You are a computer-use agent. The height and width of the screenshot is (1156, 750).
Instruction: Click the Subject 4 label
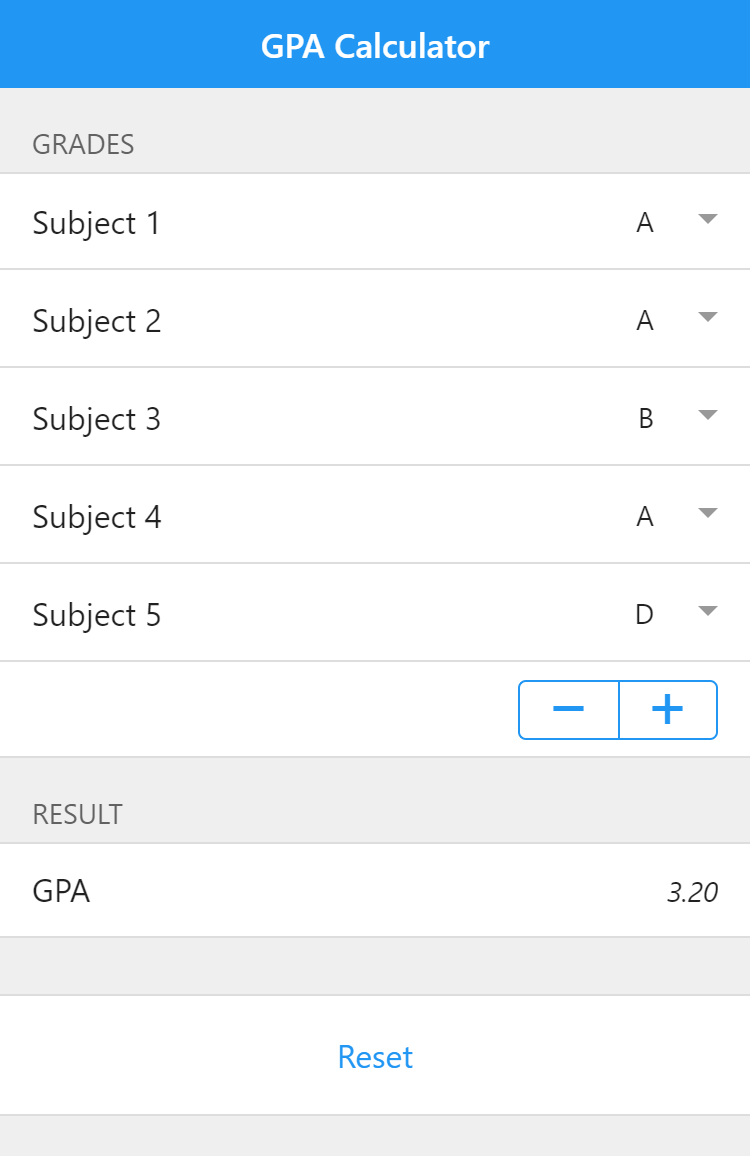click(x=97, y=518)
